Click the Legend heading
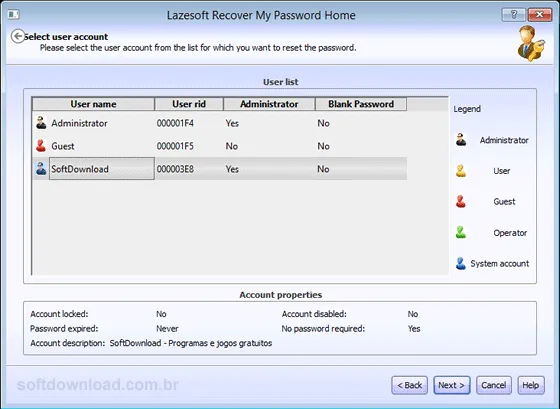Image resolution: width=560 pixels, height=409 pixels. pos(467,109)
